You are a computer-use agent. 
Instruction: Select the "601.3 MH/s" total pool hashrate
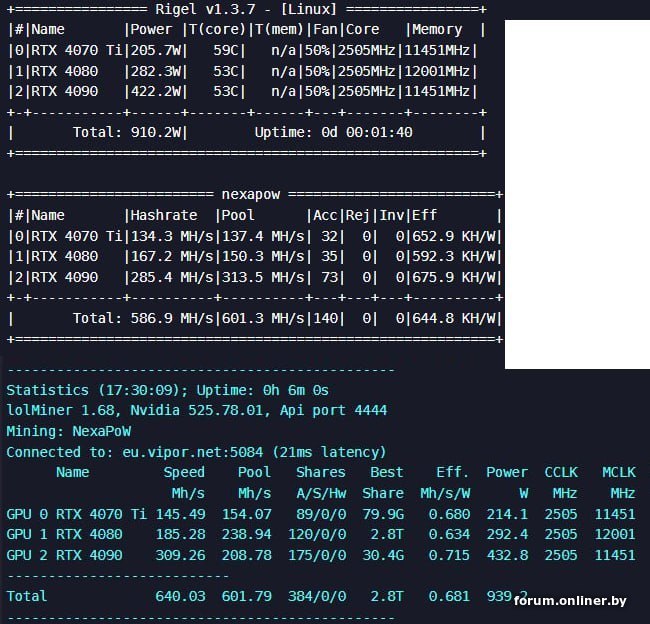coord(263,318)
